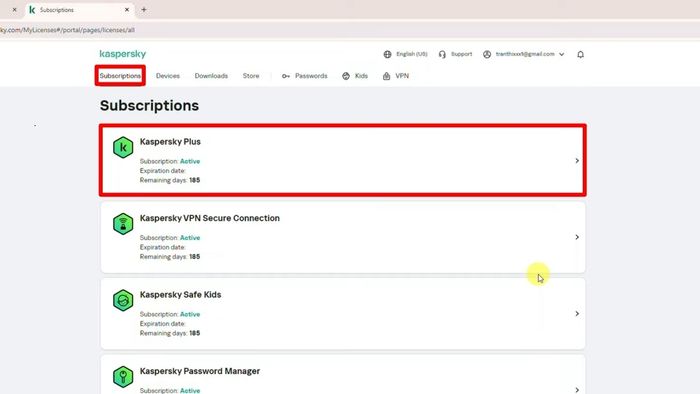Open a new browser tab with plus

144,9
